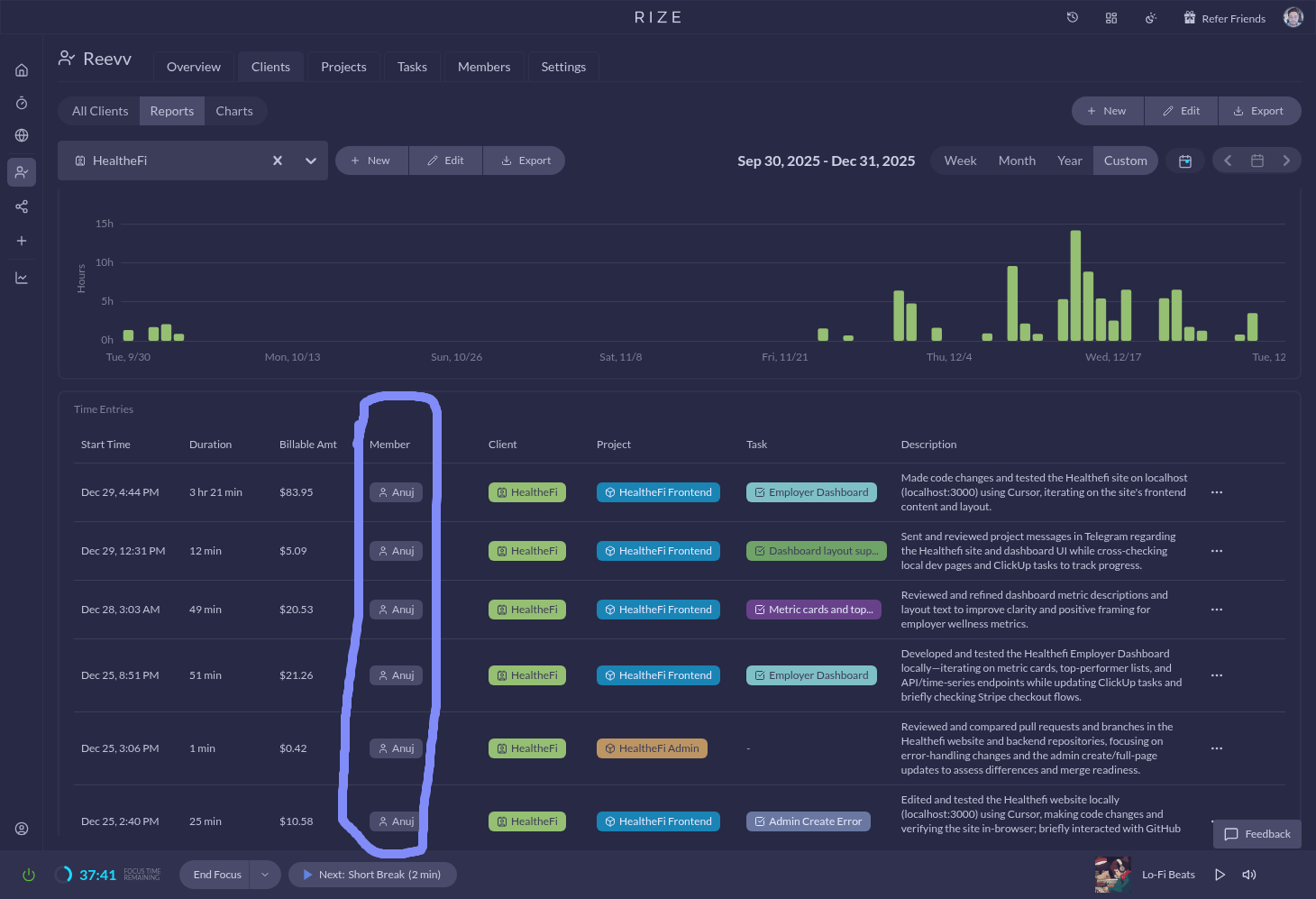The image size is (1316, 899).
Task: Open the home icon in sidebar
Action: click(22, 70)
